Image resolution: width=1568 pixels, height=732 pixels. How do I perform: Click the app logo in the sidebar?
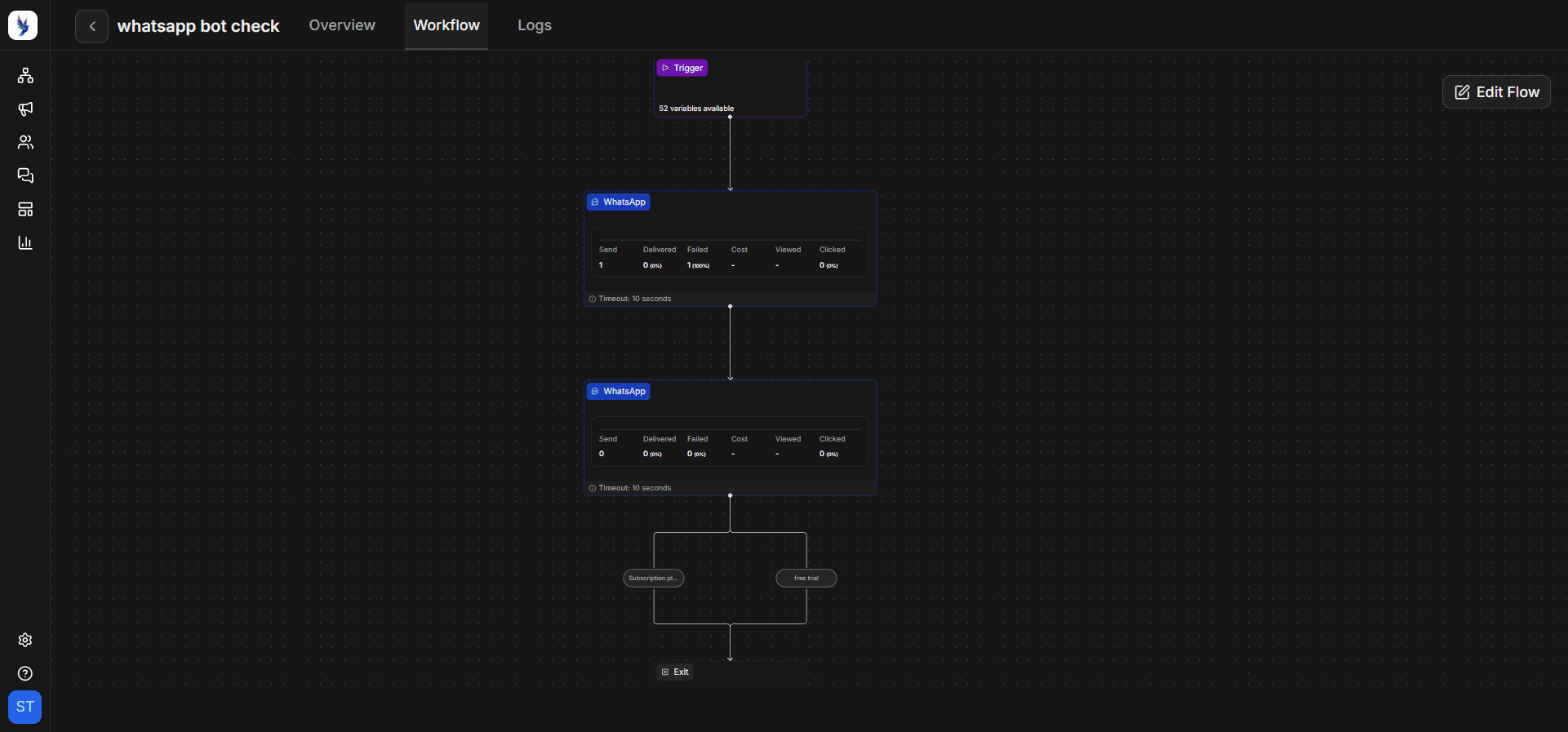pos(23,25)
